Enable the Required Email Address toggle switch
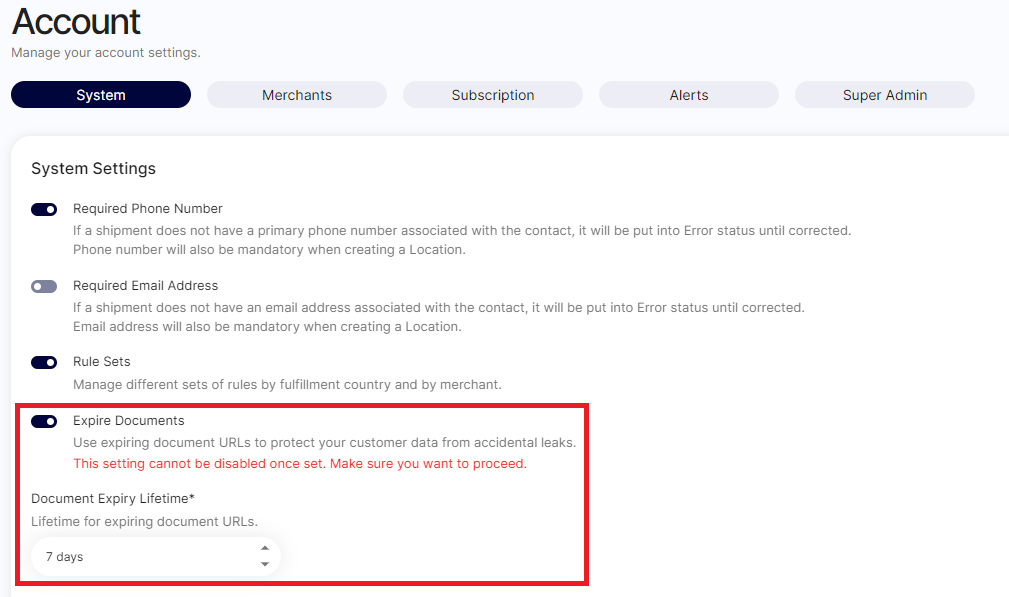Viewport: 1009px width, 597px height. point(44,286)
